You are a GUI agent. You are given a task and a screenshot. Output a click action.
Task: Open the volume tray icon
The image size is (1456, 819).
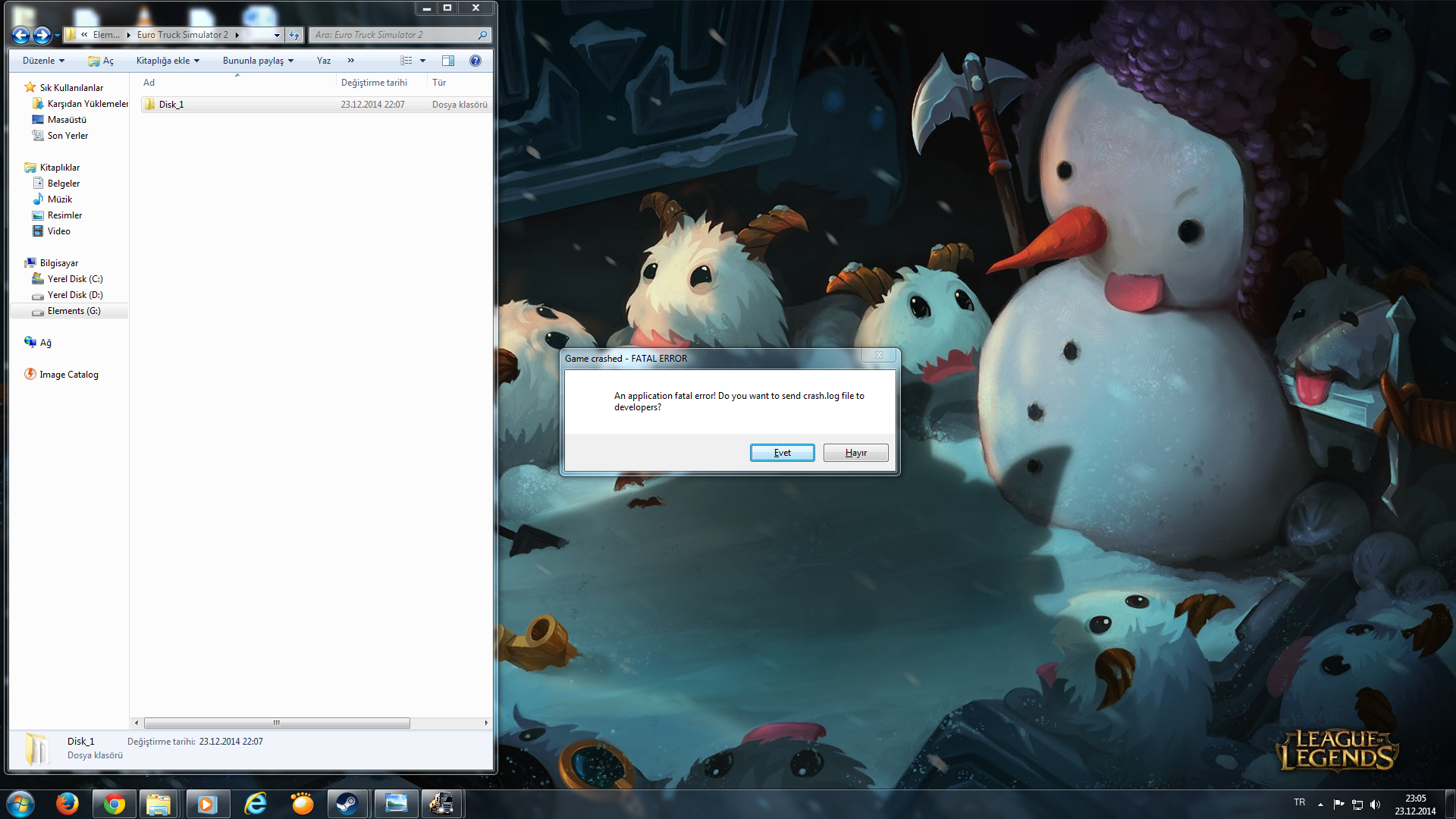(x=1375, y=805)
